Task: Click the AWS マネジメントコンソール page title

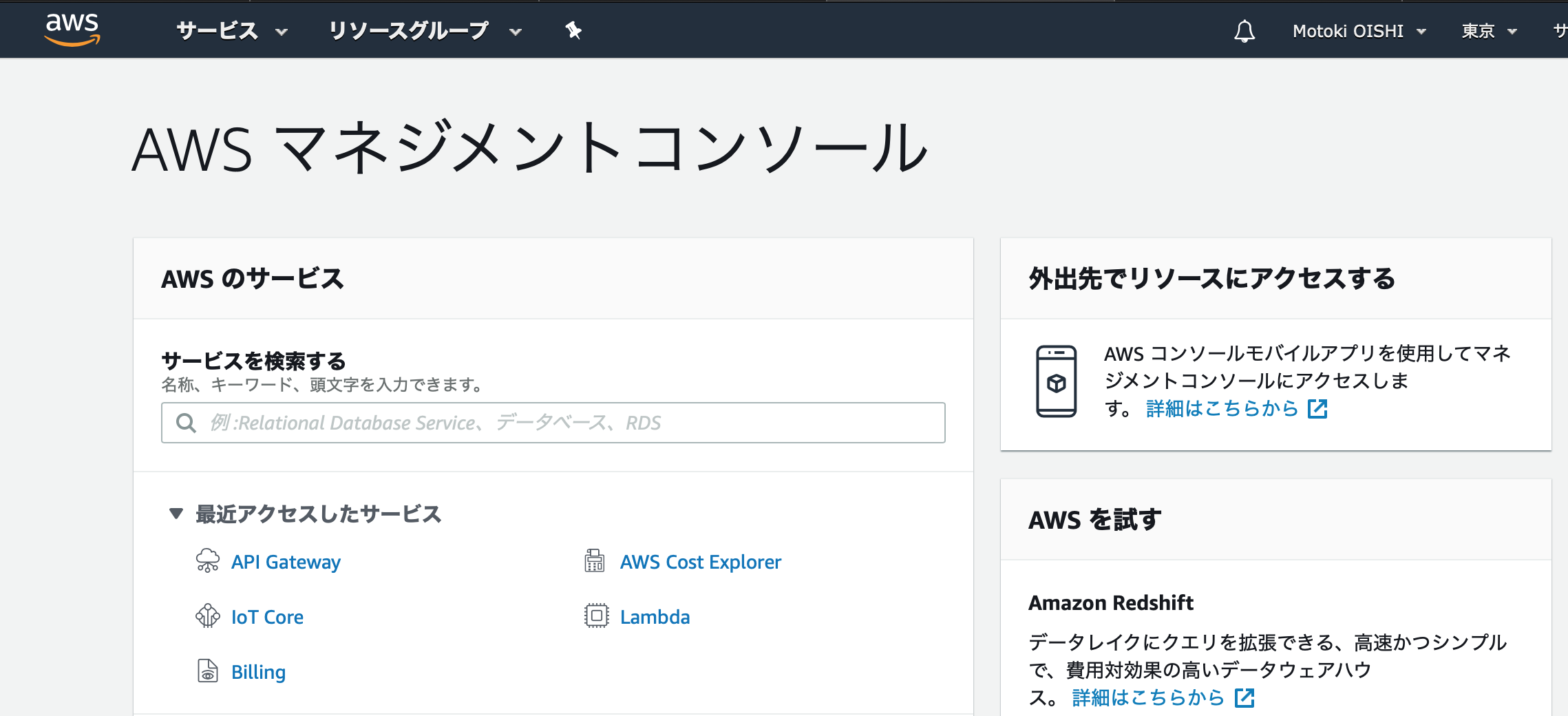Action: 530,147
